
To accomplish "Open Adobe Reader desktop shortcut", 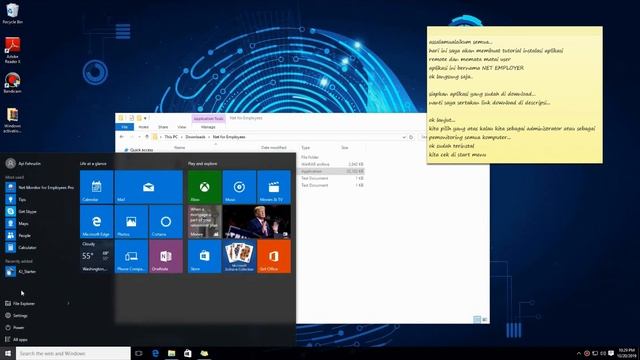I will (12, 50).
